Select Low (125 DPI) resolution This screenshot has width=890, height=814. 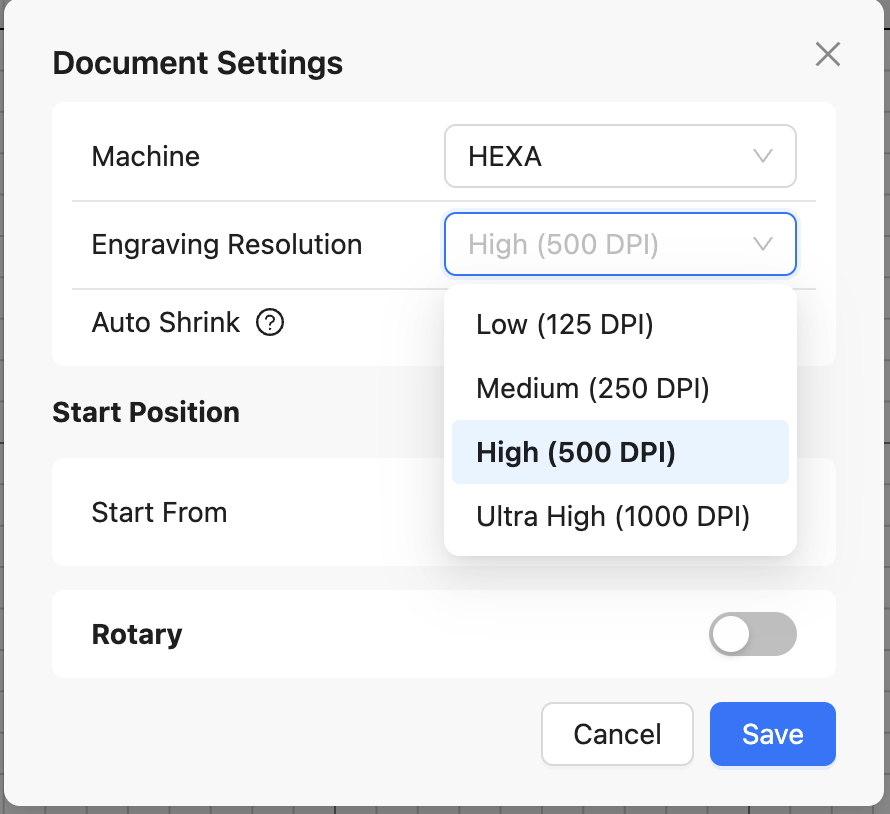(620, 325)
